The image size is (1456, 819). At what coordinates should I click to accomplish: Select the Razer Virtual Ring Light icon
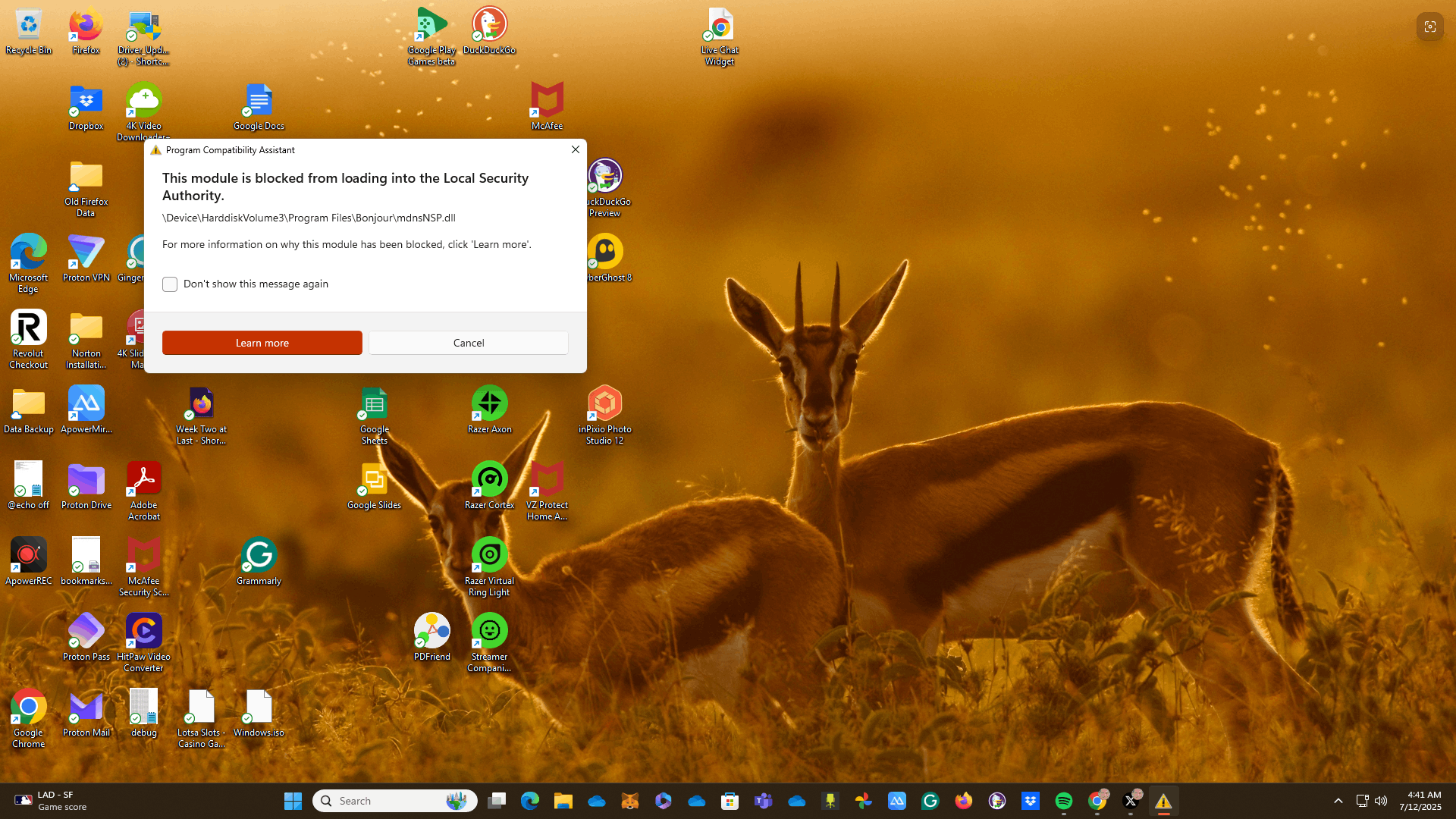tap(489, 566)
